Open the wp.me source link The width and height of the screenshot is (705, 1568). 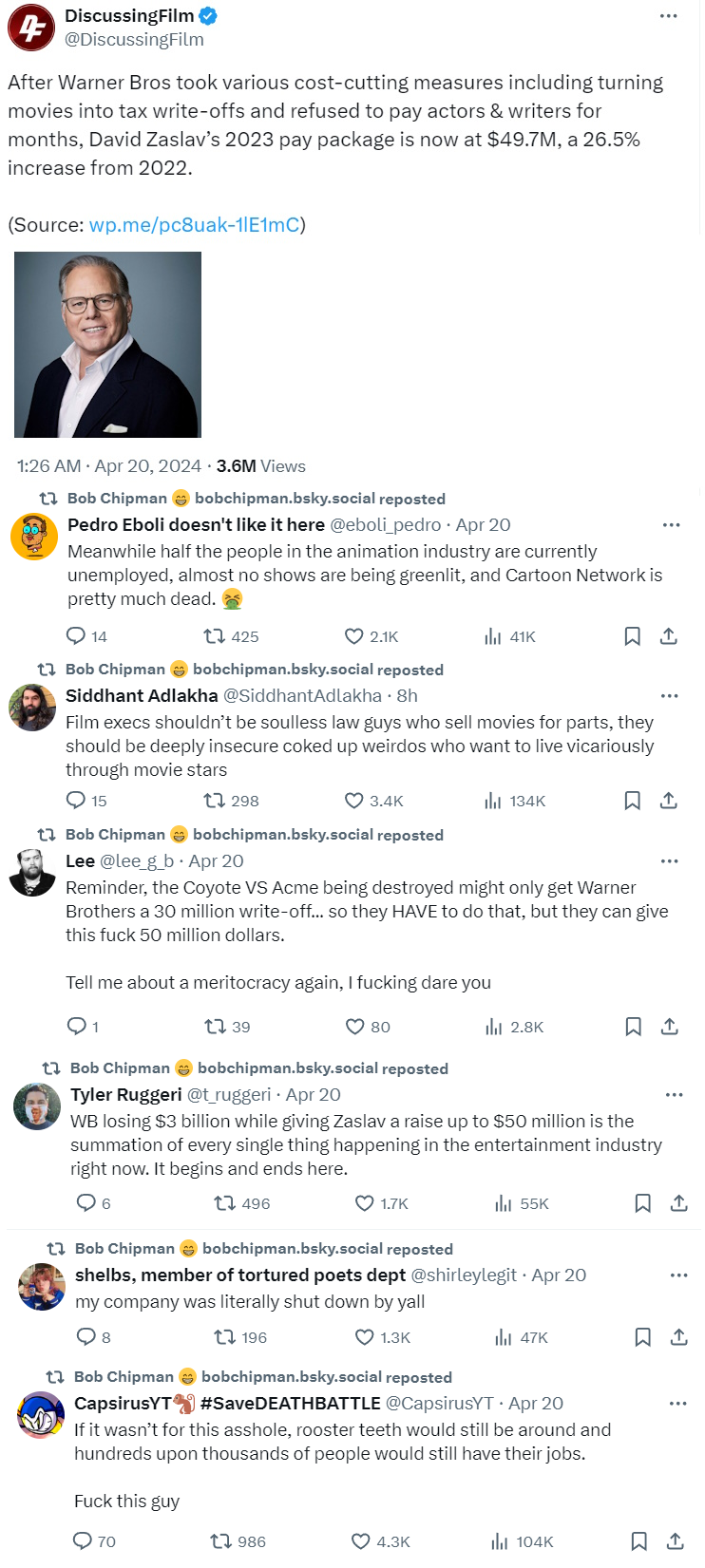(194, 225)
